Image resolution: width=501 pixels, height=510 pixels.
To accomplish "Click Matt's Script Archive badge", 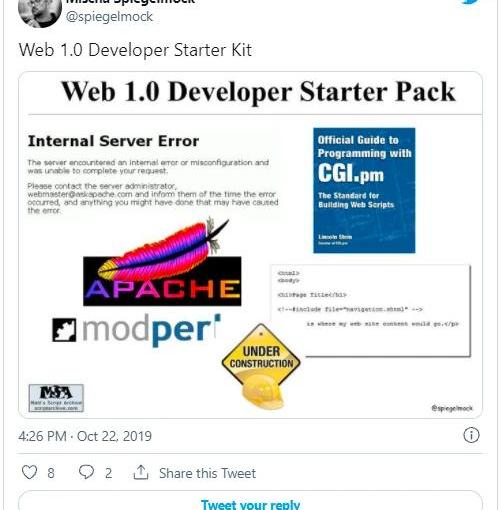I will coord(56,398).
